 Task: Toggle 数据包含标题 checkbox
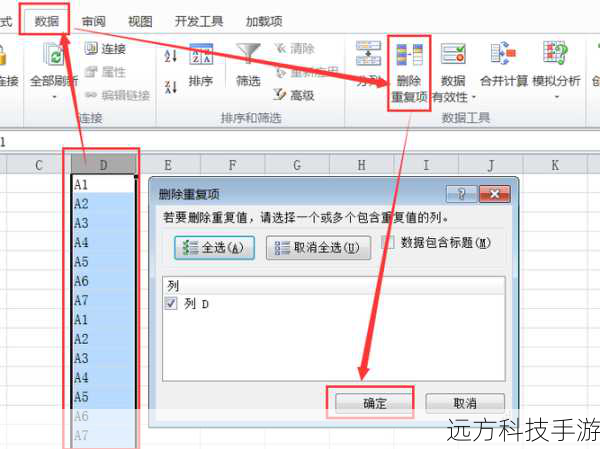[388, 243]
